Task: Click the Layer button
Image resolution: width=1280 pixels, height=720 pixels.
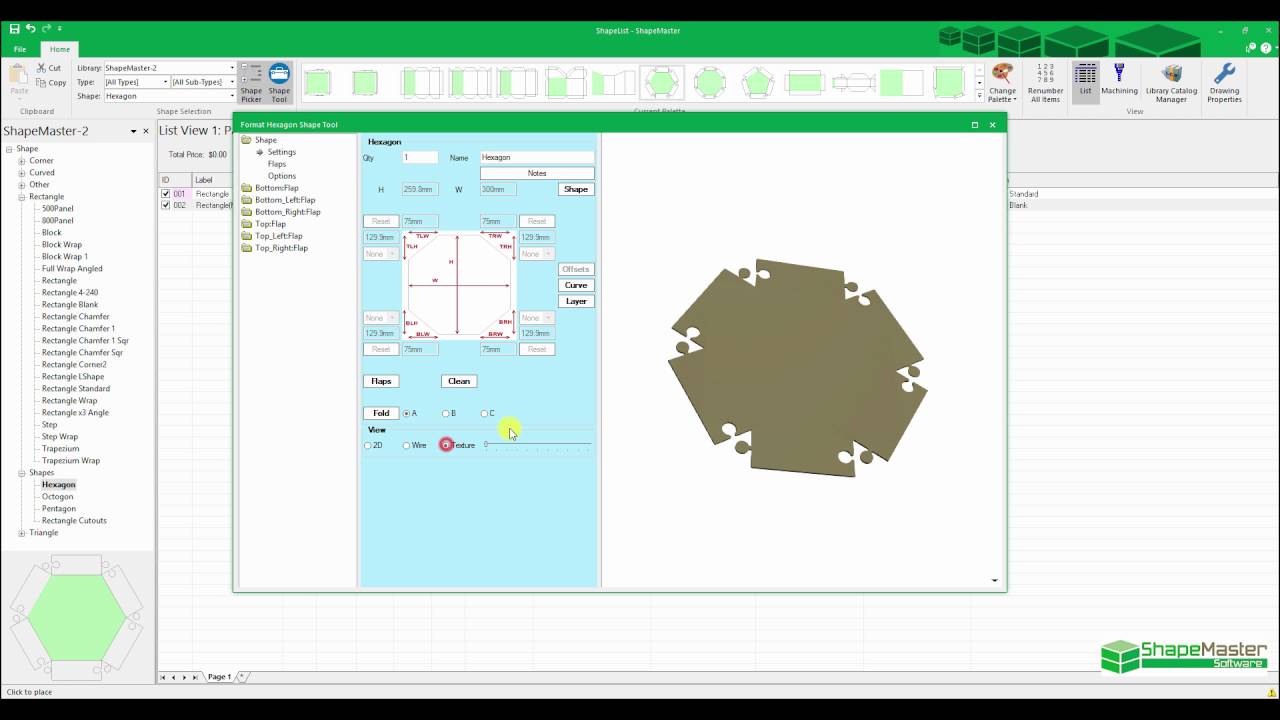Action: (576, 301)
